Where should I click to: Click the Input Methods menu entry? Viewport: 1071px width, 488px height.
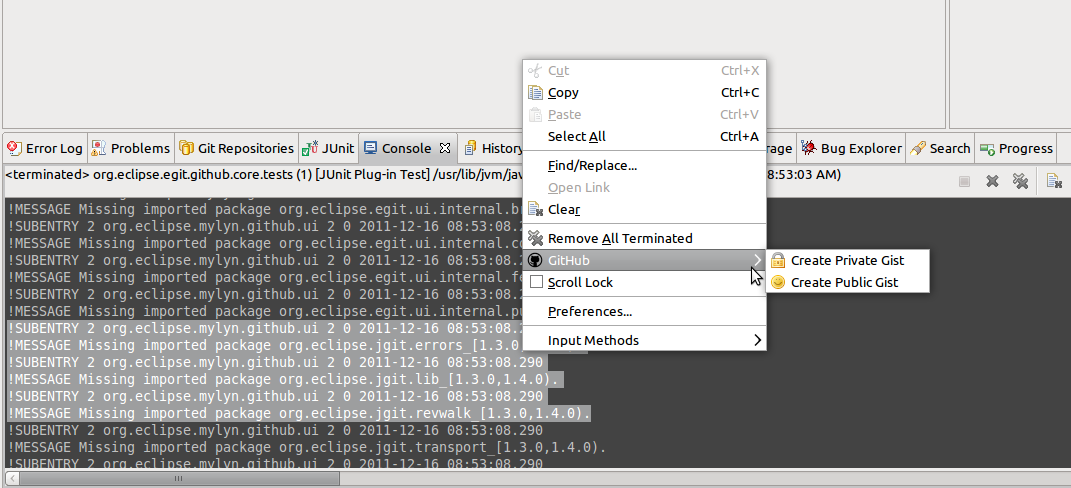[x=644, y=340]
